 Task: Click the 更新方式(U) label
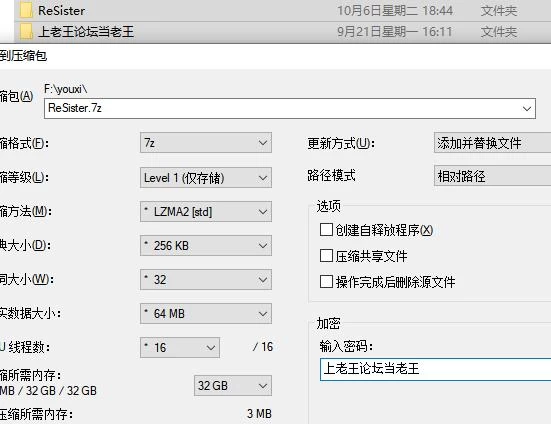pyautogui.click(x=341, y=143)
